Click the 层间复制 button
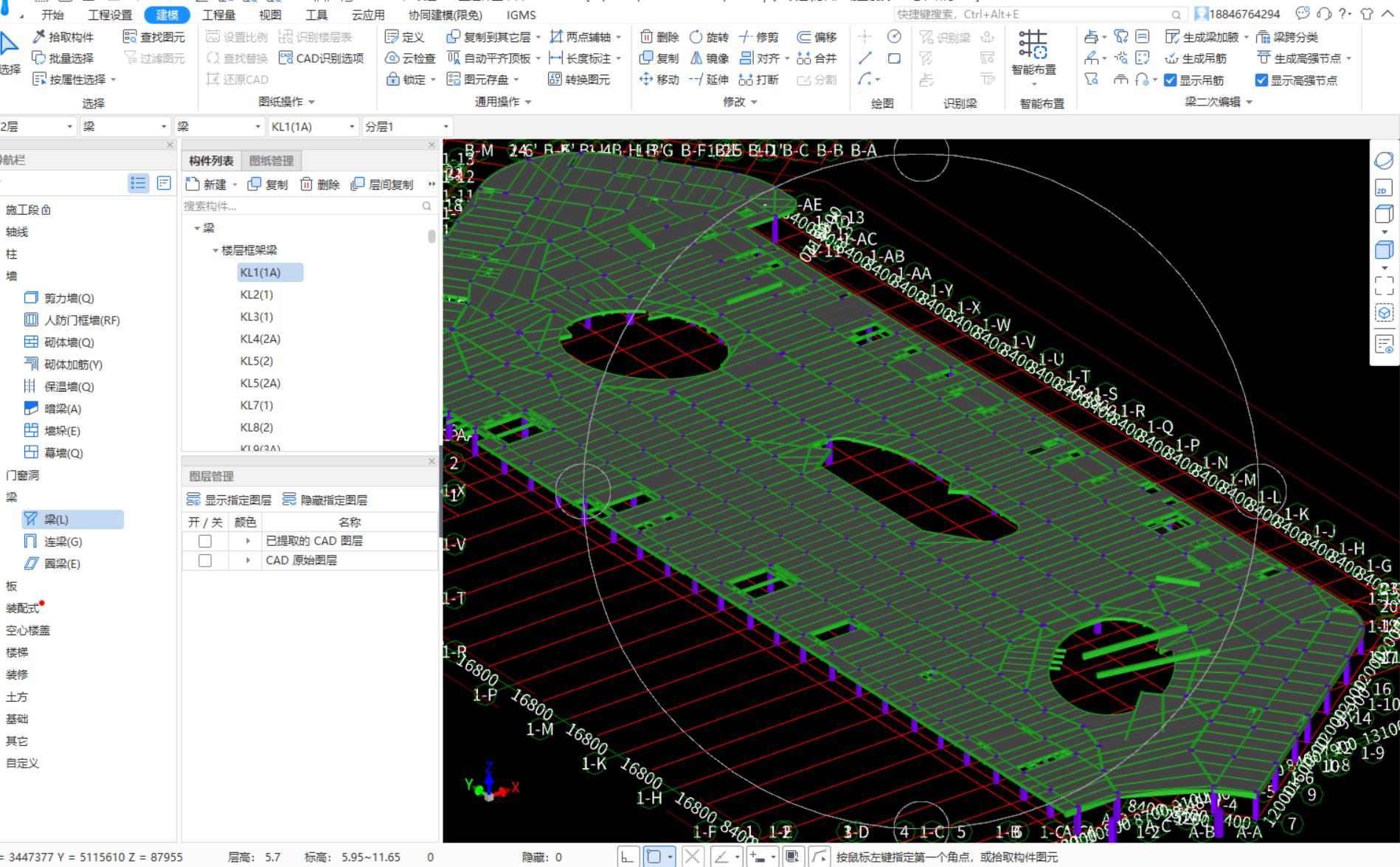This screenshot has height=867, width=1400. (x=382, y=184)
